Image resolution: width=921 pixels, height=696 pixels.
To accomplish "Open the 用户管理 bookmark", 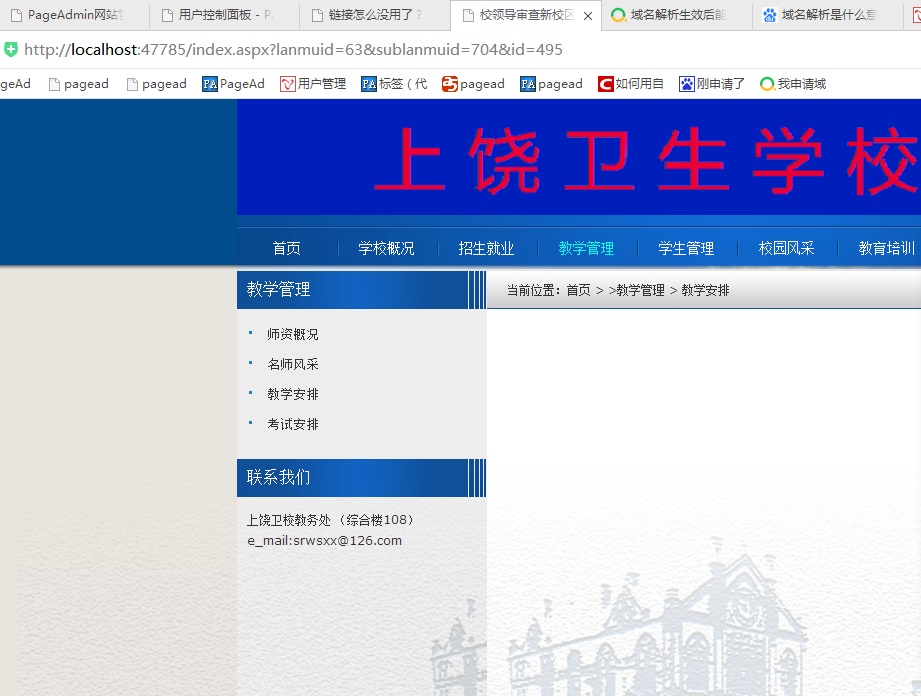I will [313, 84].
